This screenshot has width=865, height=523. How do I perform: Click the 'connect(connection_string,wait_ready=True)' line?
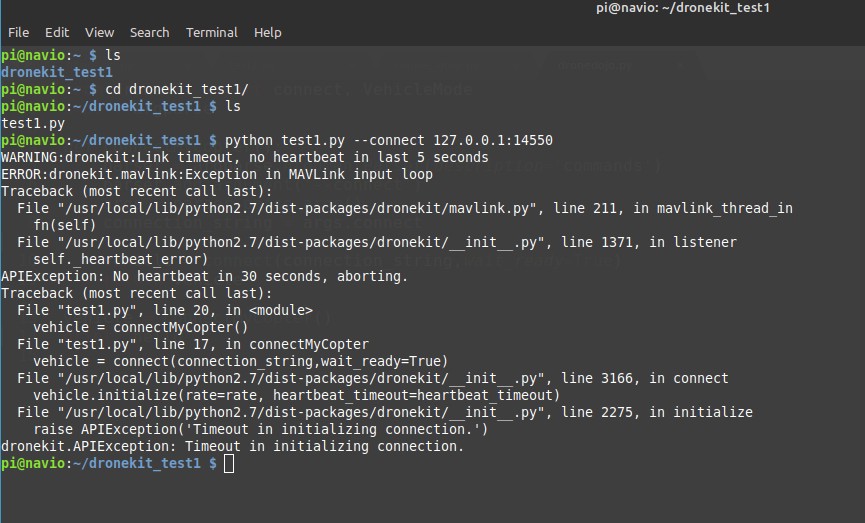[x=241, y=361]
